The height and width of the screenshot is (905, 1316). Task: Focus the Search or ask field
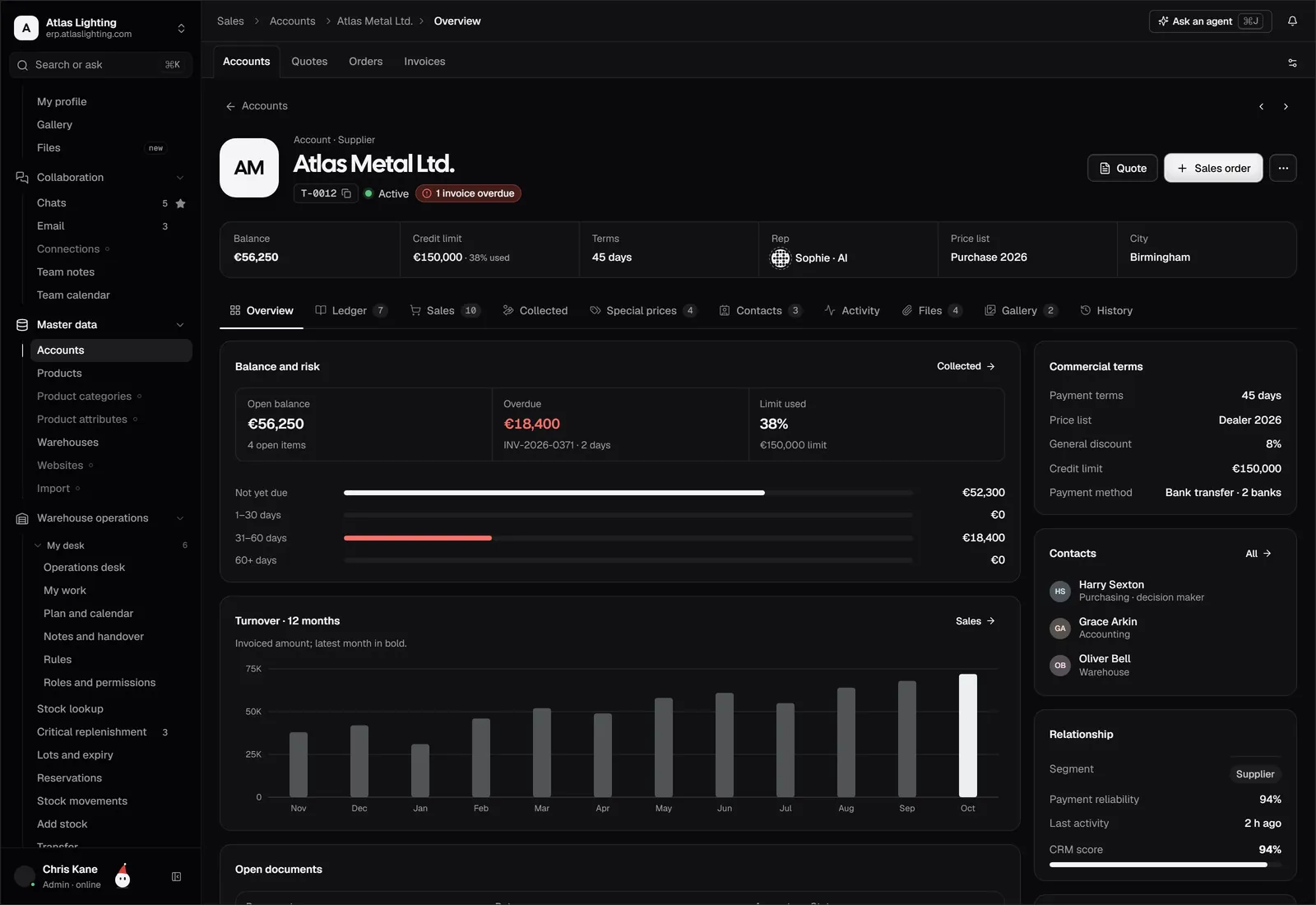click(x=100, y=65)
